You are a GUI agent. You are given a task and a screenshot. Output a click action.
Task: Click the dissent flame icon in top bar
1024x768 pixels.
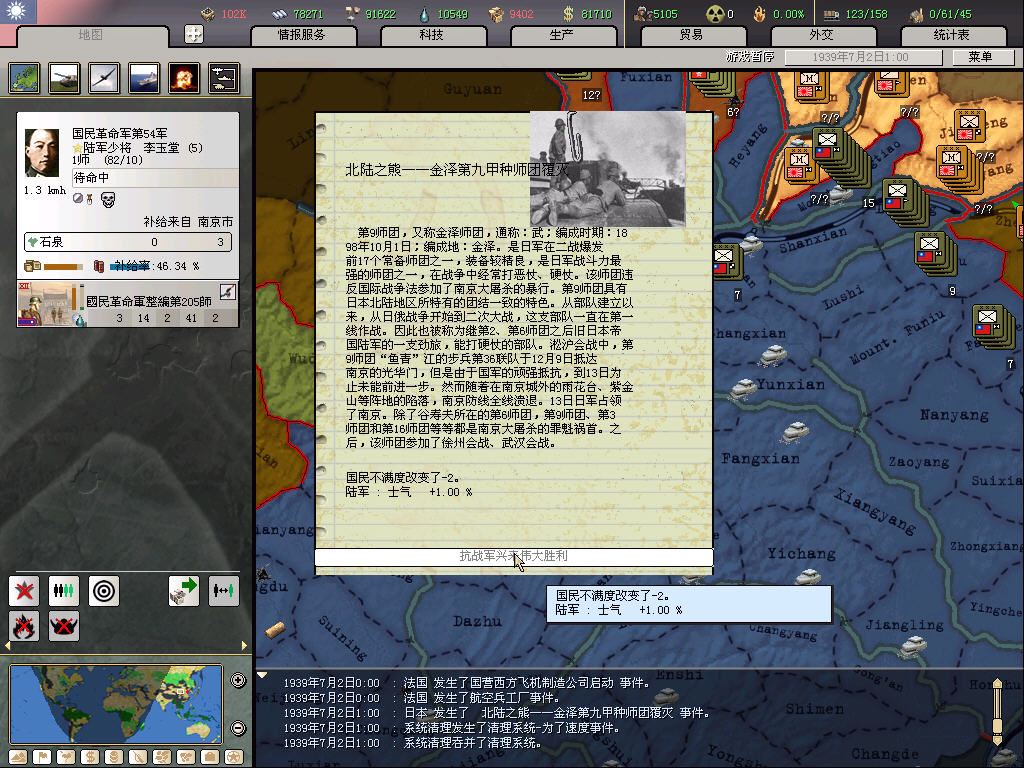point(760,13)
